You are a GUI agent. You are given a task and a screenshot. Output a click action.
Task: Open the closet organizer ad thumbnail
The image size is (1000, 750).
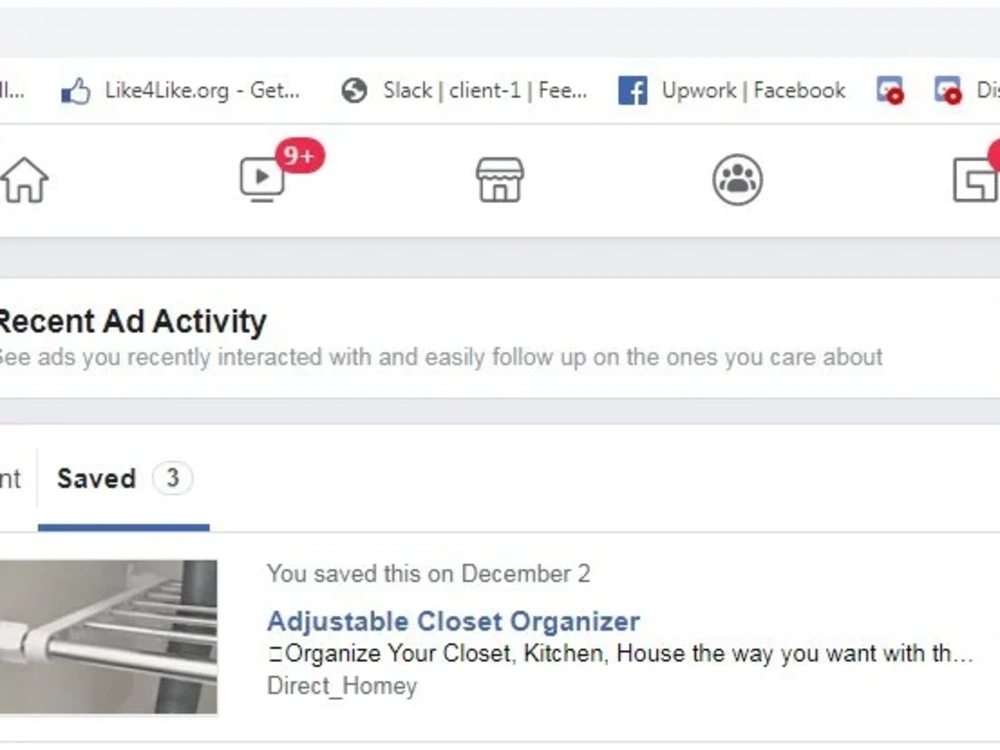(x=108, y=636)
